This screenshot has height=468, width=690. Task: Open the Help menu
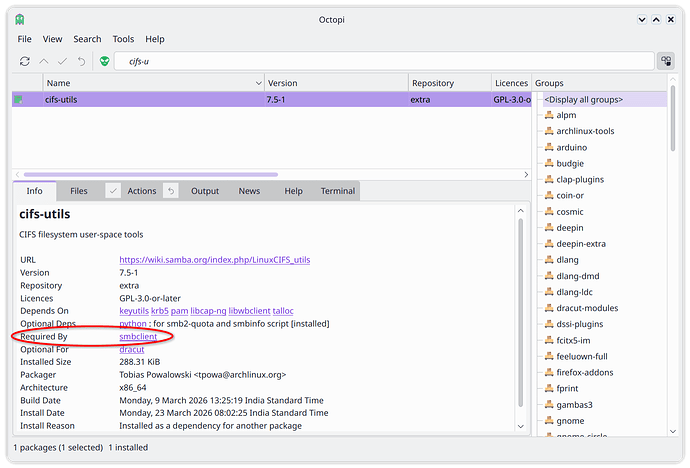[x=155, y=39]
